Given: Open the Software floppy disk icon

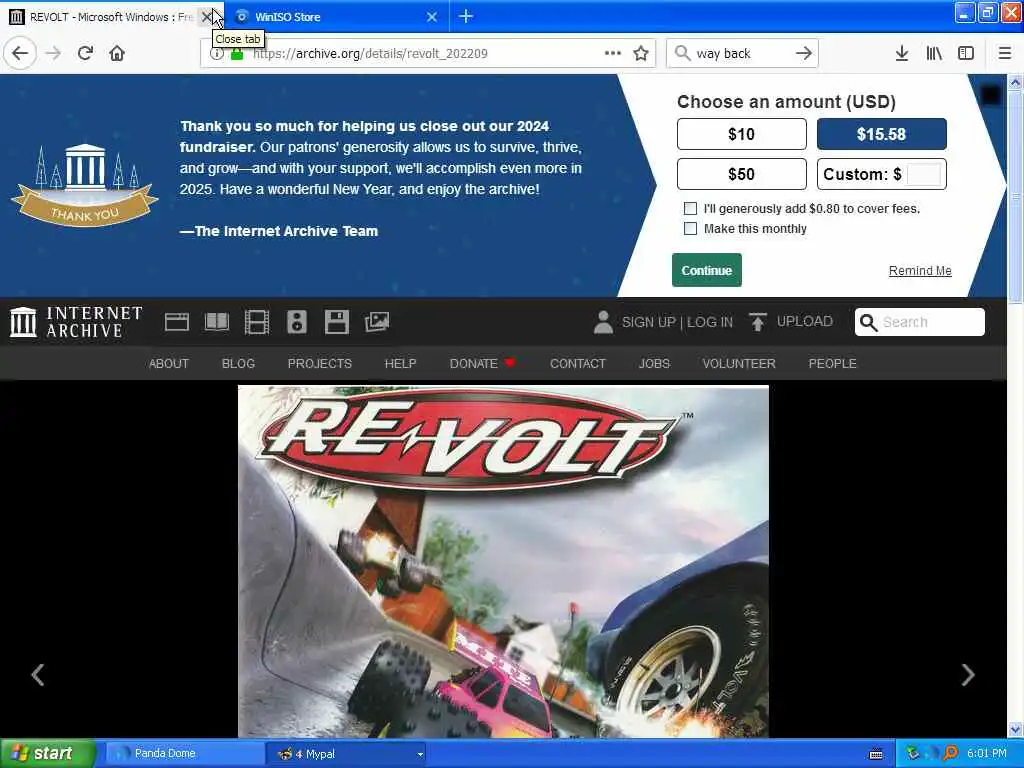Looking at the screenshot, I should tap(337, 322).
